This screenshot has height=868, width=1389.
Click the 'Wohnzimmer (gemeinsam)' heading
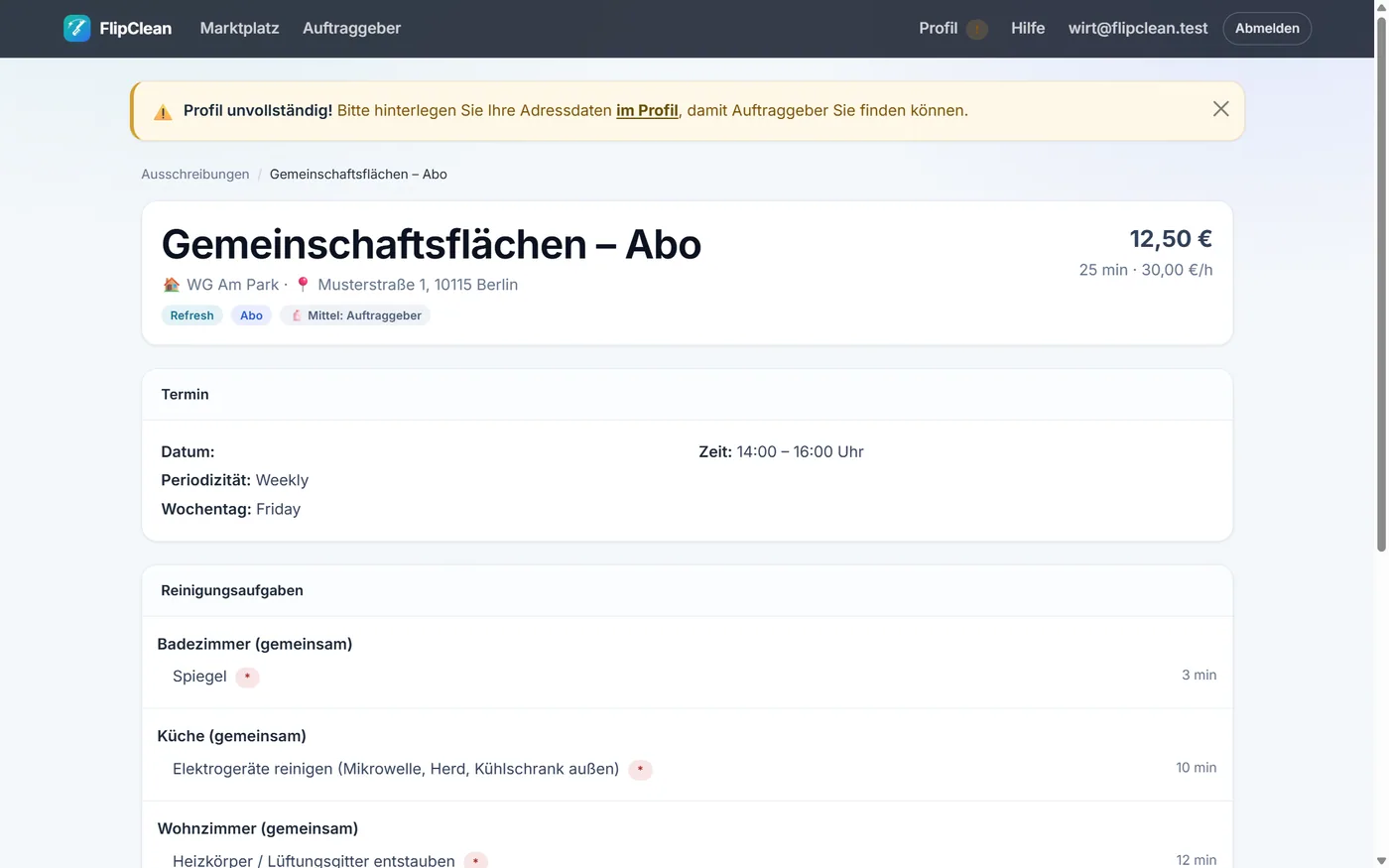click(258, 828)
